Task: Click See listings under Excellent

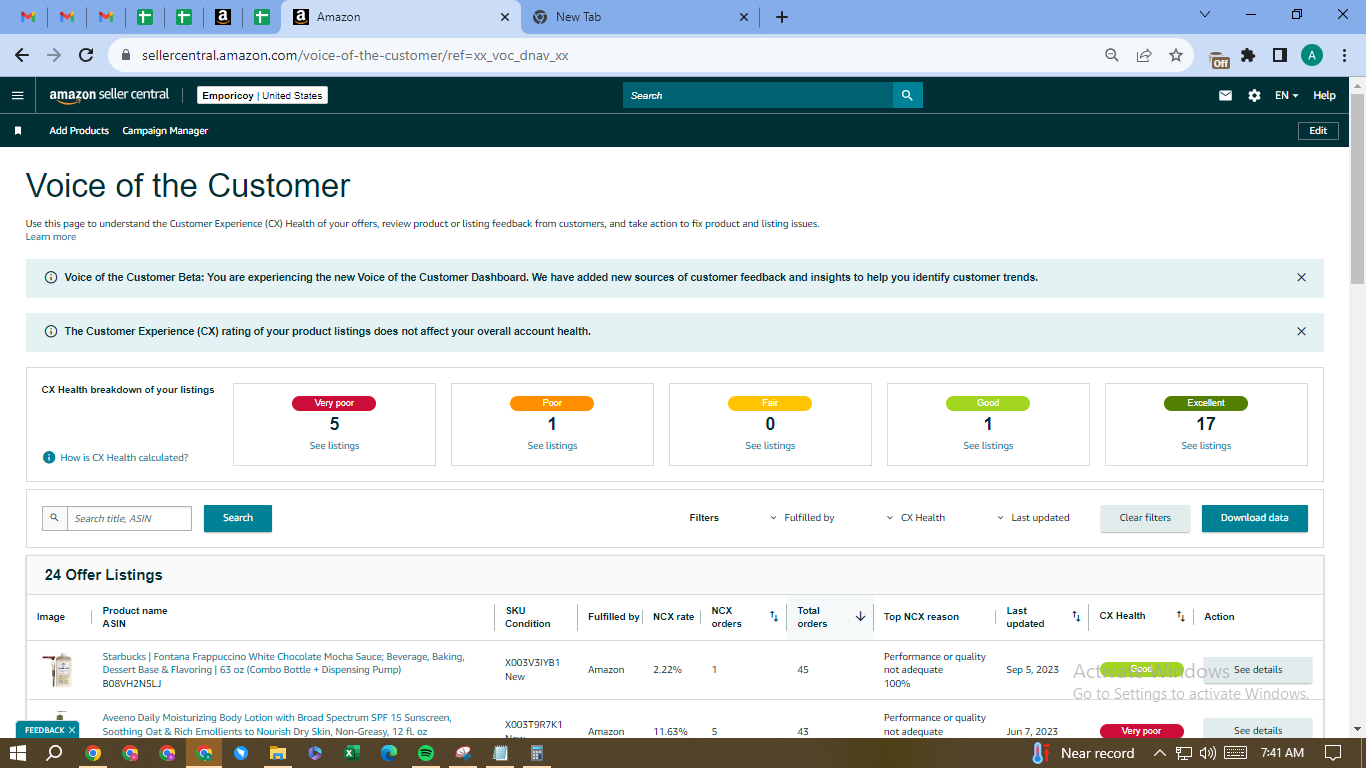Action: click(x=1206, y=446)
